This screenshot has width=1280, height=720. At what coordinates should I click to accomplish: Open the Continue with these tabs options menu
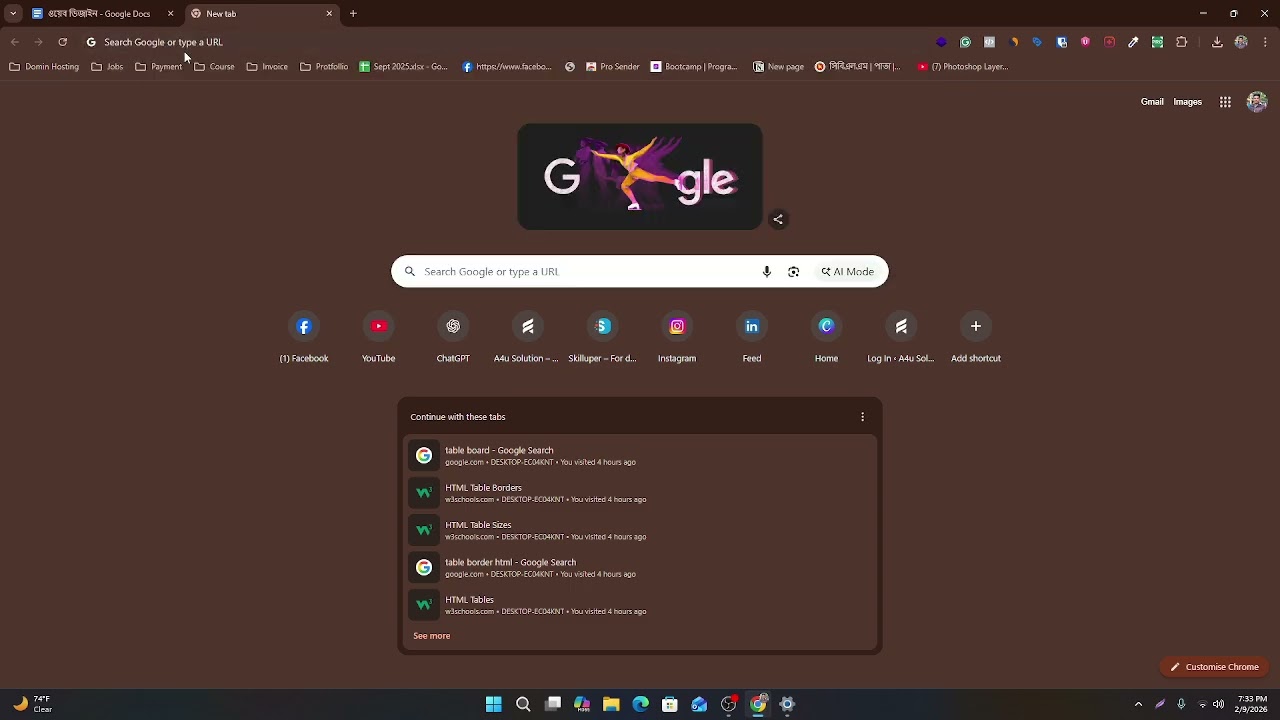pos(863,417)
